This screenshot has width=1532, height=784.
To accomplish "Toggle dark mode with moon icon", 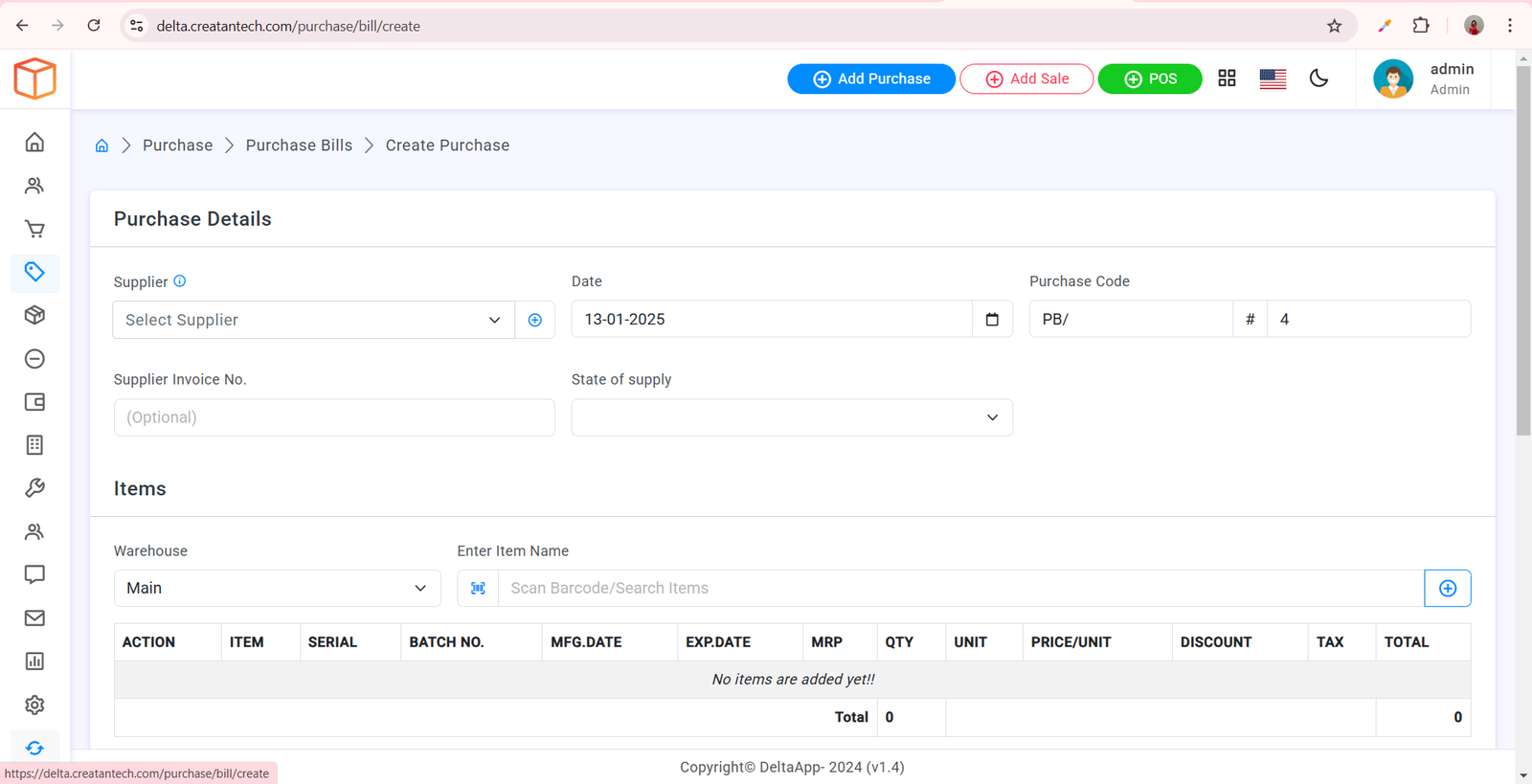I will point(1318,78).
